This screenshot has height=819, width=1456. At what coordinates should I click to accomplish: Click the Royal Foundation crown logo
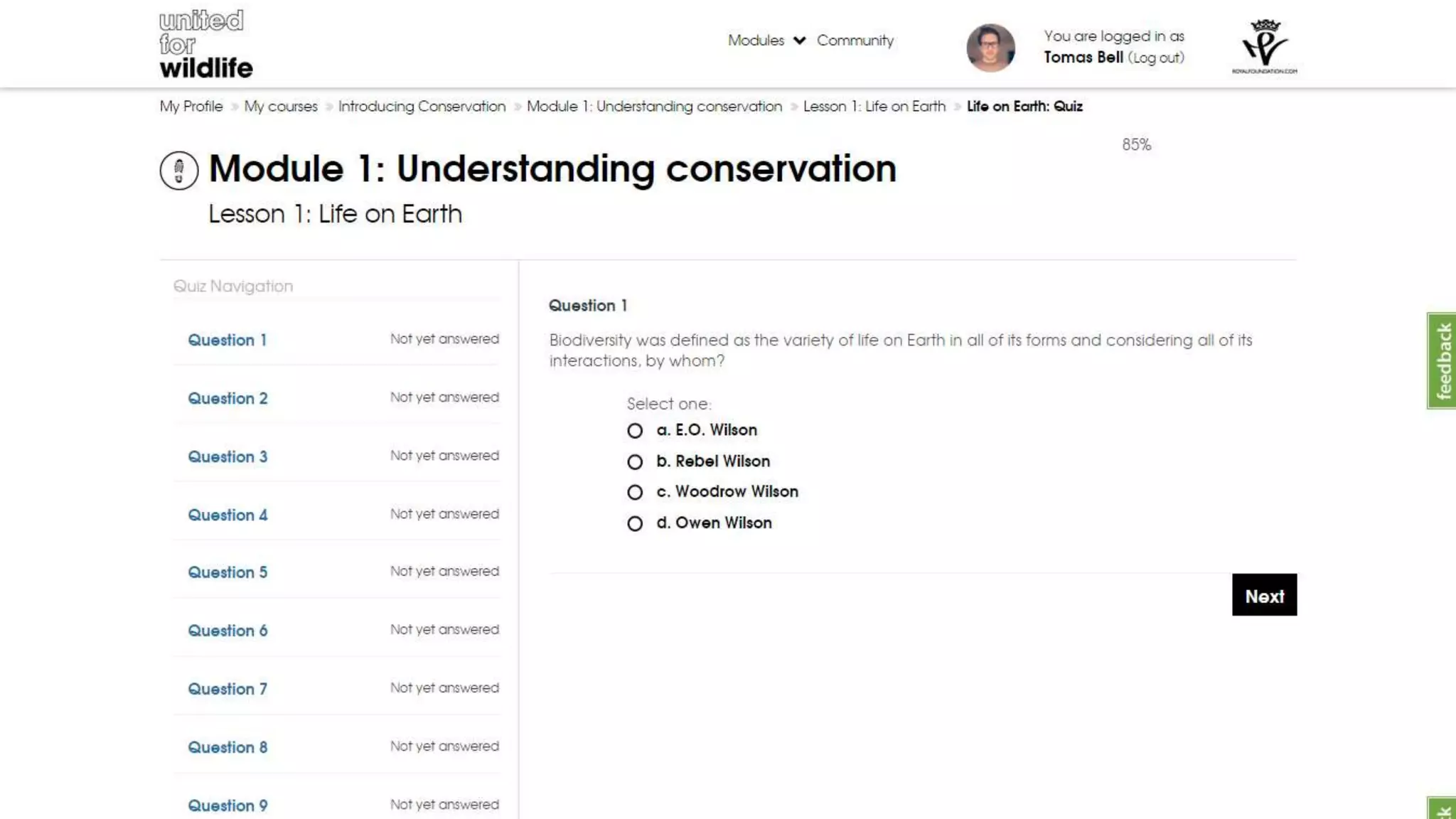pyautogui.click(x=1264, y=46)
